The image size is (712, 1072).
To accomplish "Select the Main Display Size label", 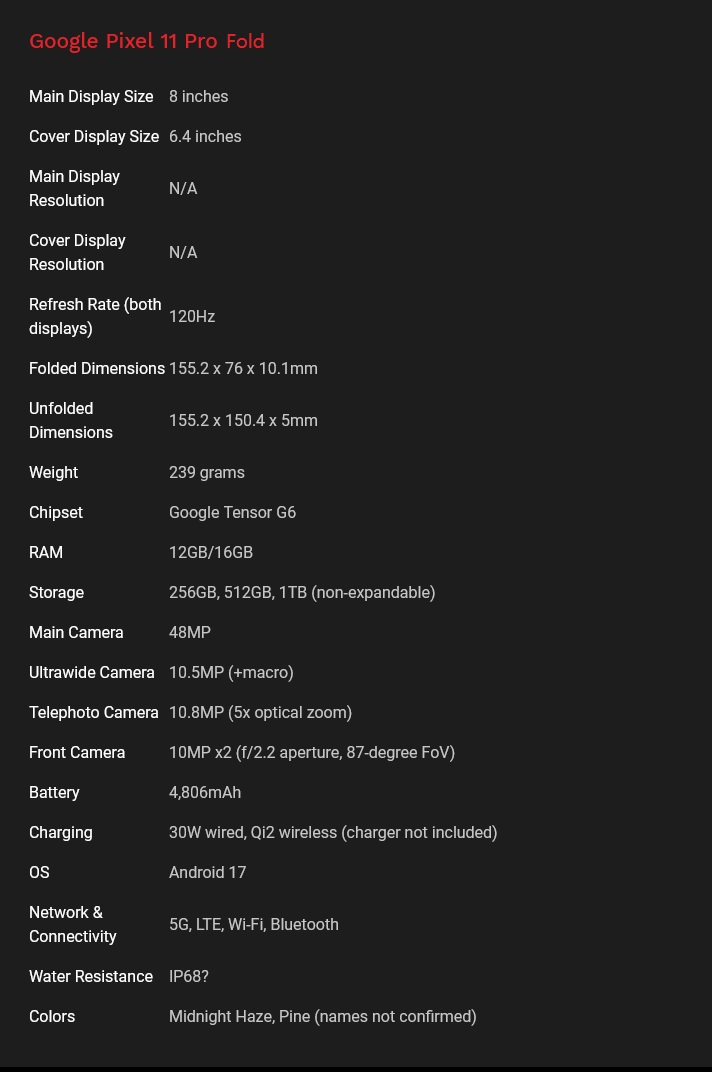I will (x=91, y=96).
